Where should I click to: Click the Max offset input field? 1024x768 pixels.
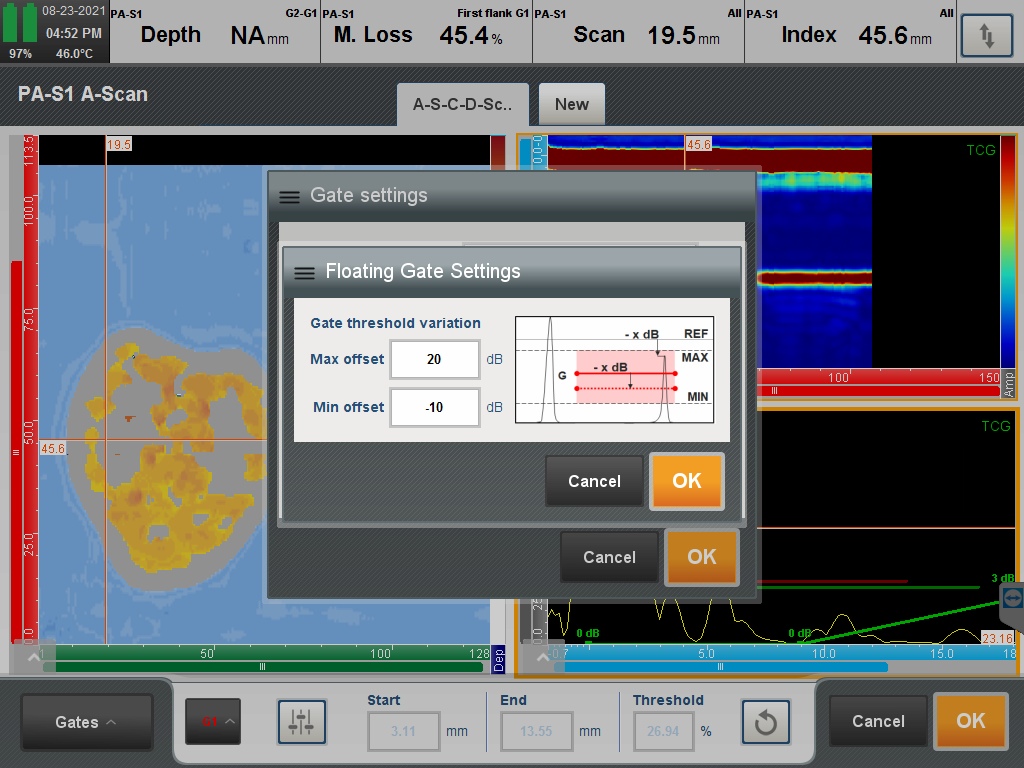coord(434,359)
